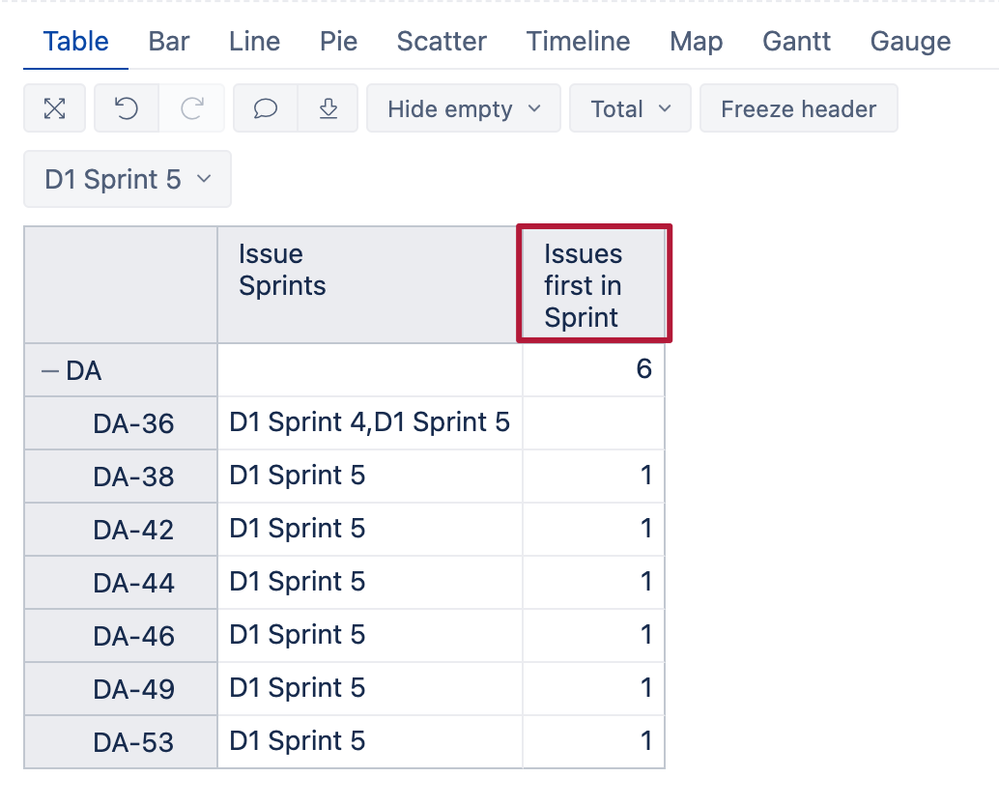999x812 pixels.
Task: Open the Timeline tab
Action: click(578, 42)
